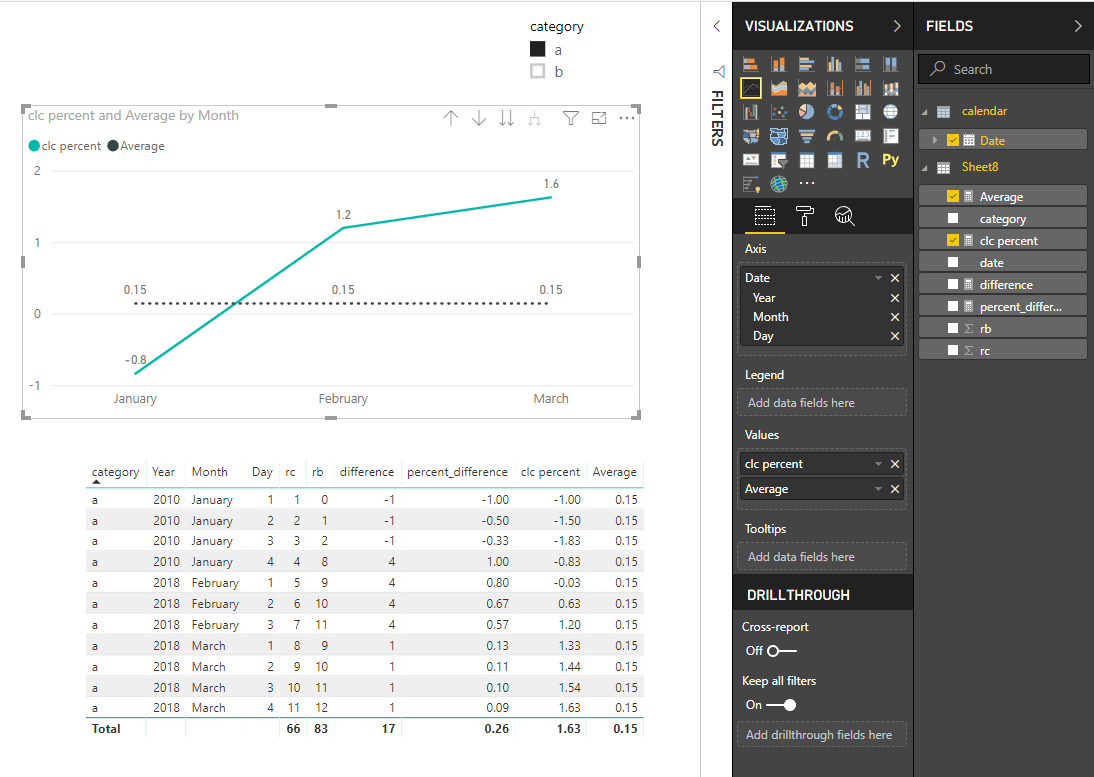
Task: Check the percent_differ... field checkbox
Action: (x=953, y=306)
